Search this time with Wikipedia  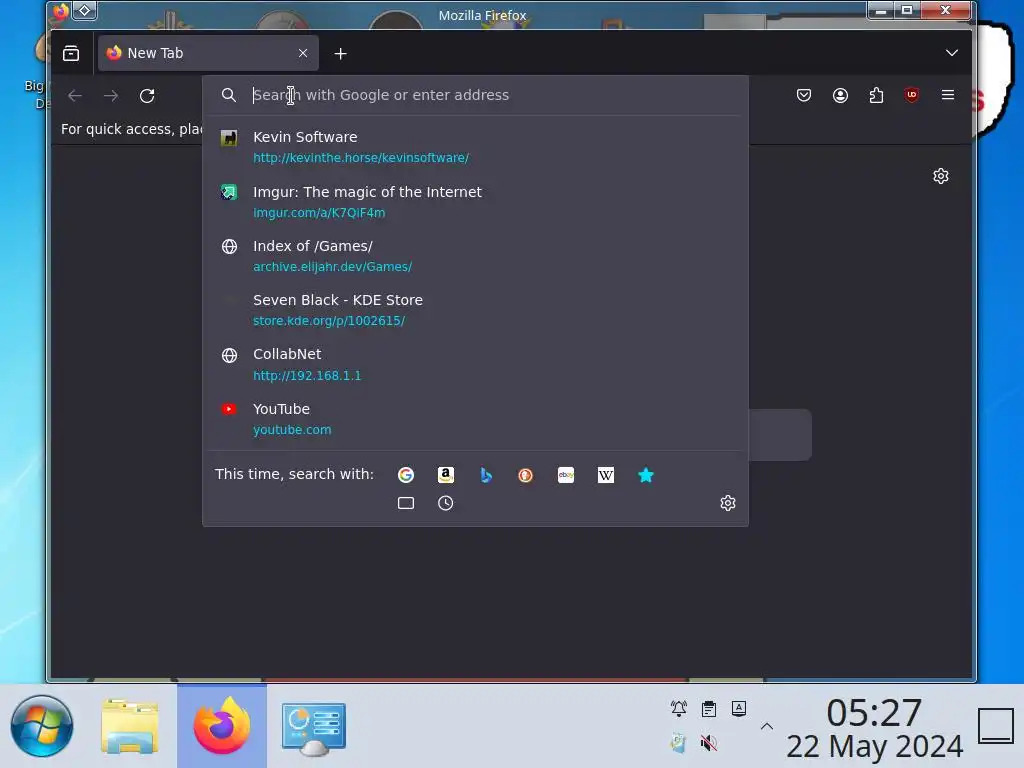click(x=605, y=475)
